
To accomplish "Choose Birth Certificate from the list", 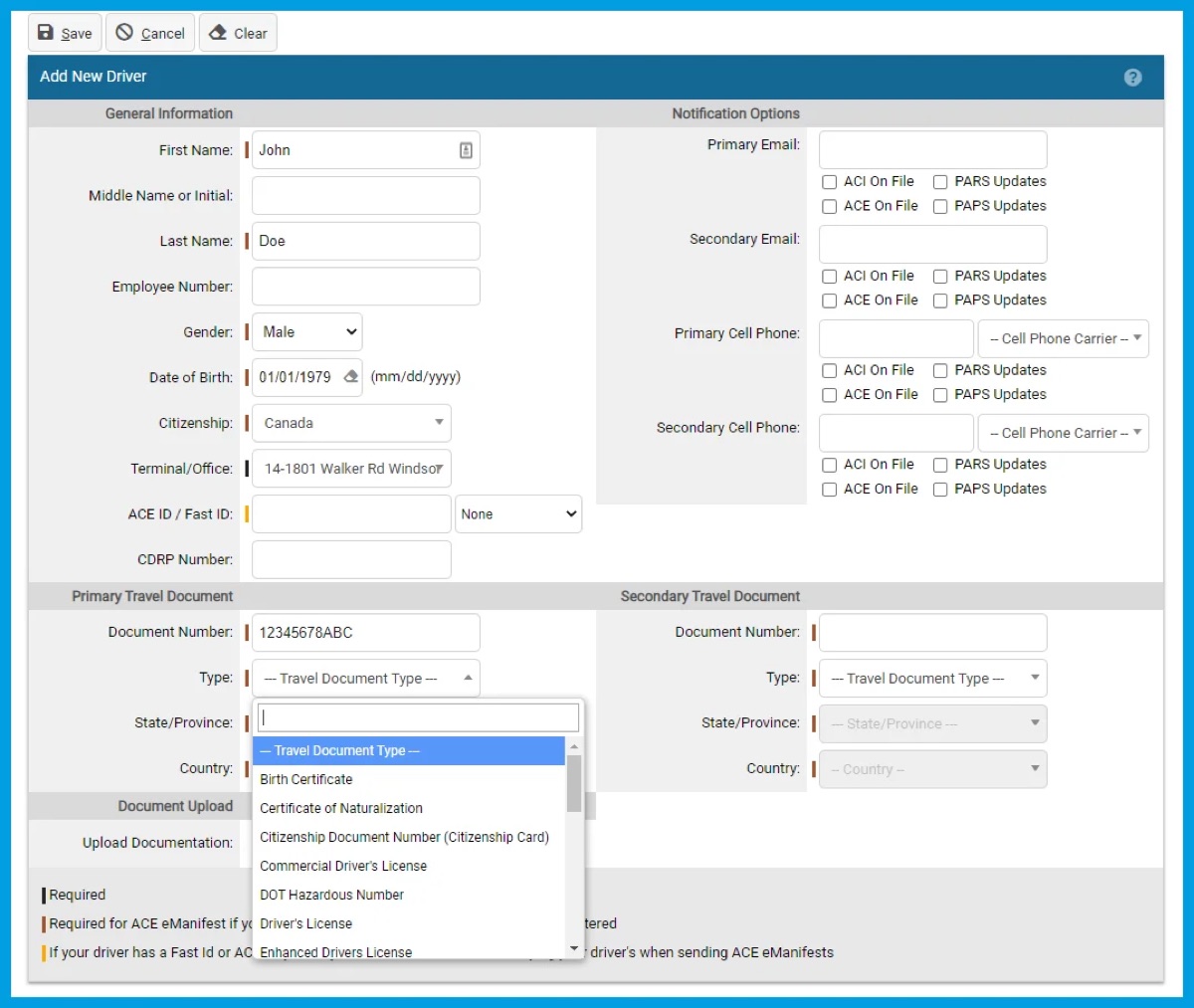I will point(409,779).
